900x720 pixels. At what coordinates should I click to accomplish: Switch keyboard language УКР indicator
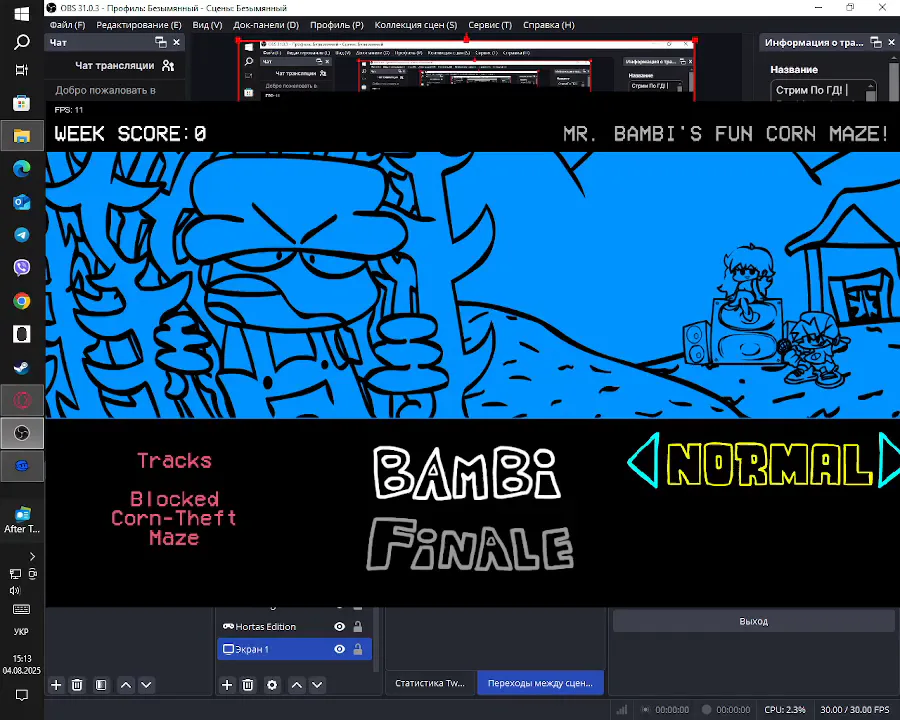(x=21, y=632)
